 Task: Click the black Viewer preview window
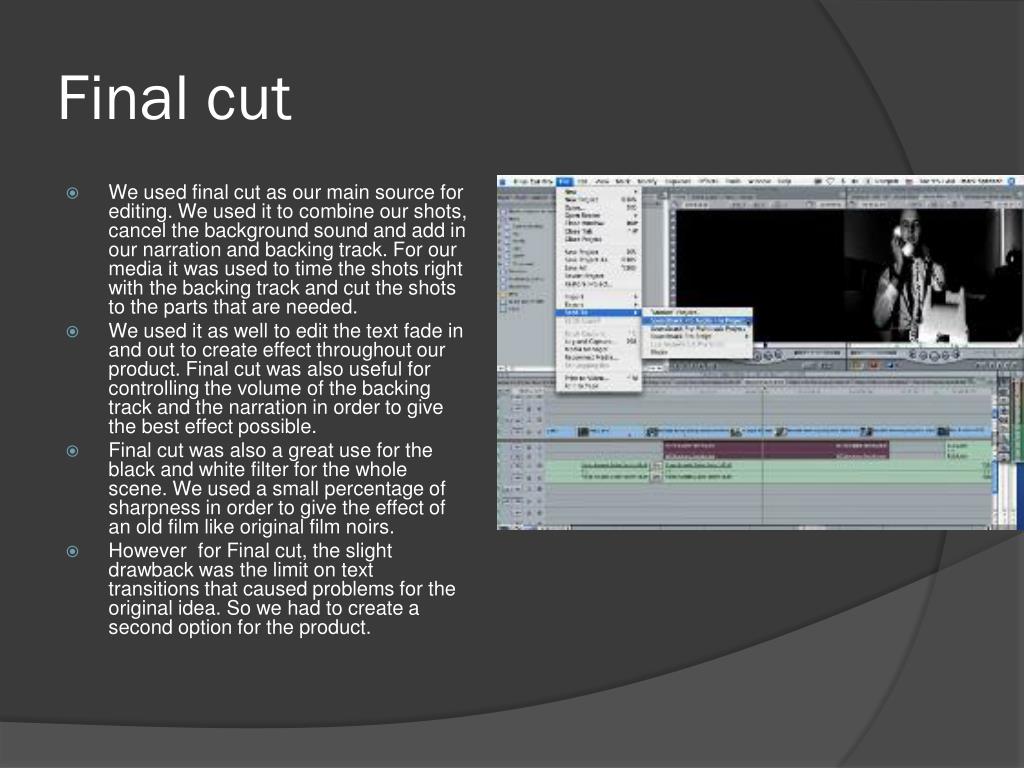(759, 276)
